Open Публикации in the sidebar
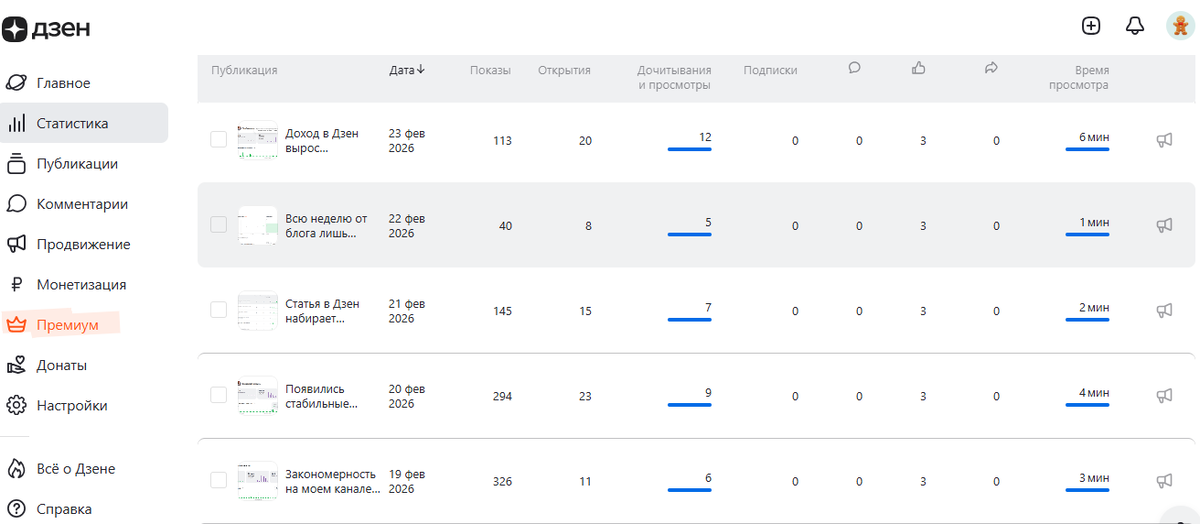Image resolution: width=1200 pixels, height=524 pixels. [x=76, y=164]
